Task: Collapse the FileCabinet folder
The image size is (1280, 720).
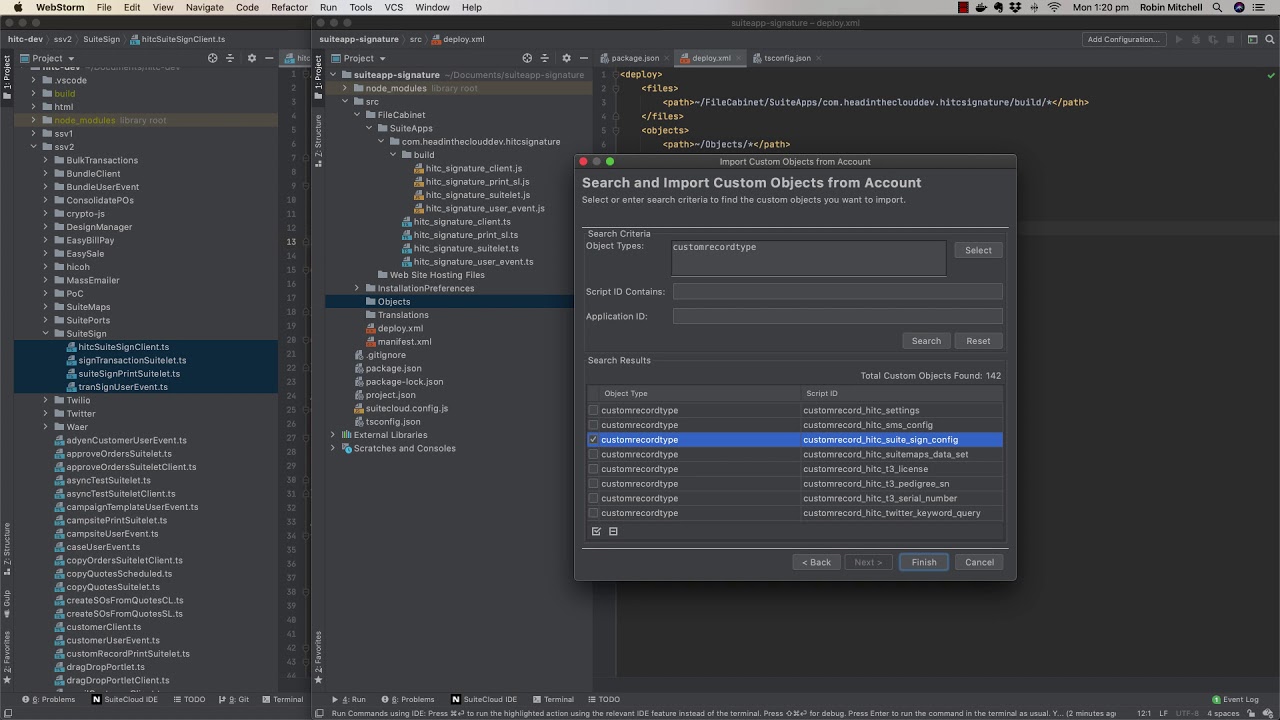Action: point(357,115)
